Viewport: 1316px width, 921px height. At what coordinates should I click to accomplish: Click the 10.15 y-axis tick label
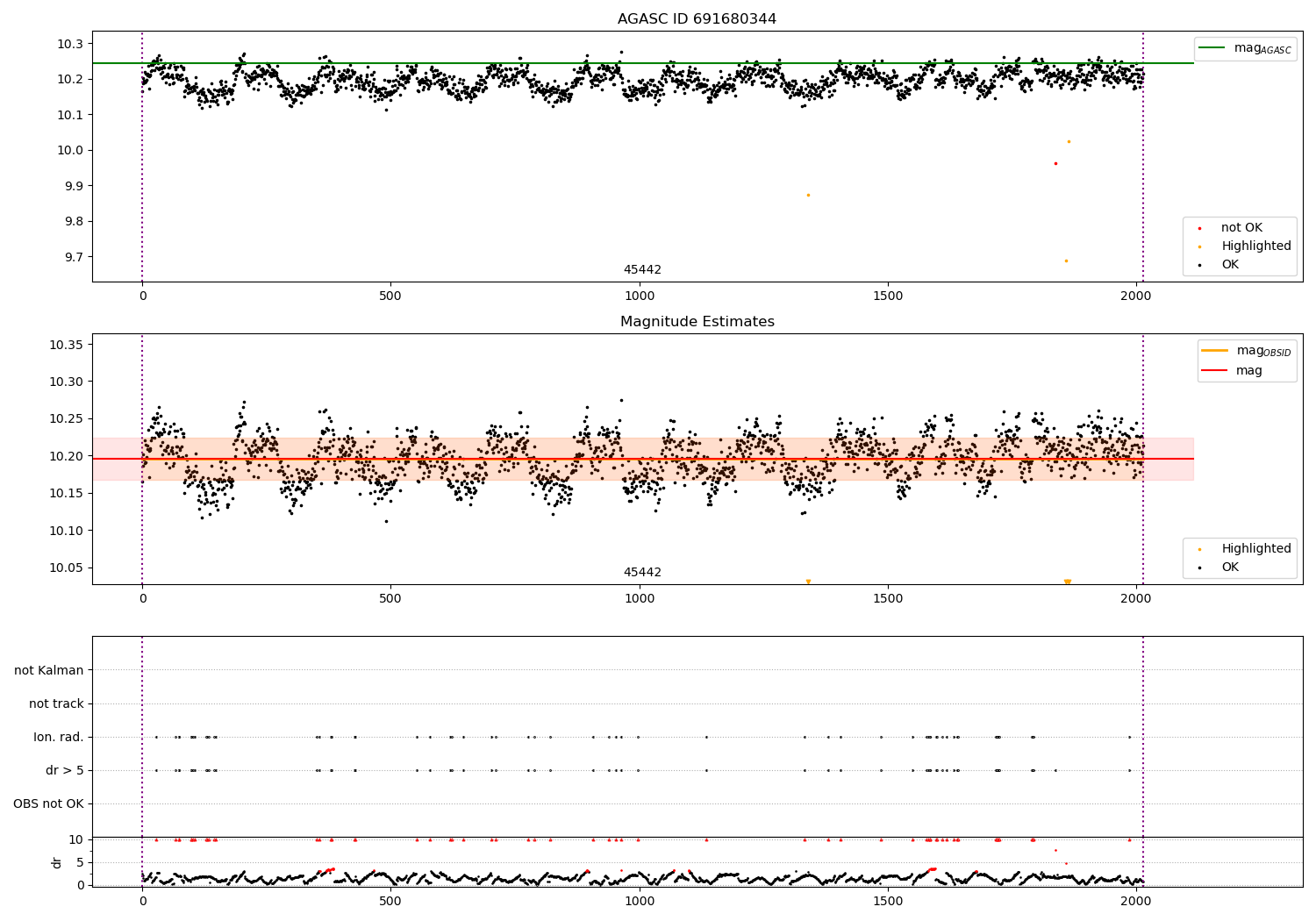pyautogui.click(x=67, y=493)
